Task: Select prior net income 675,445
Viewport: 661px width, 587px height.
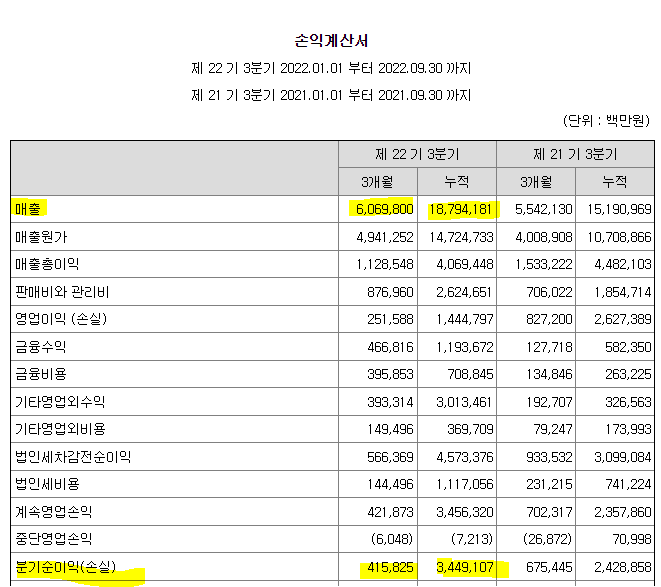Action: pyautogui.click(x=549, y=567)
